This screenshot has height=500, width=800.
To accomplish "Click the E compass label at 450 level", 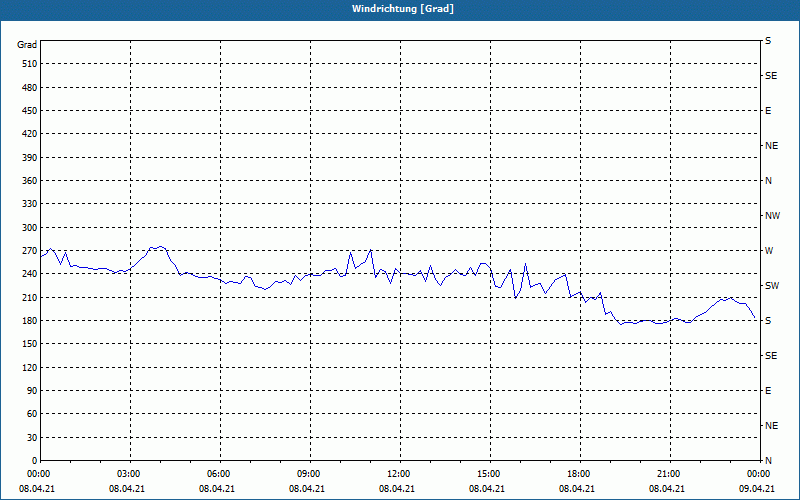I will tap(768, 111).
